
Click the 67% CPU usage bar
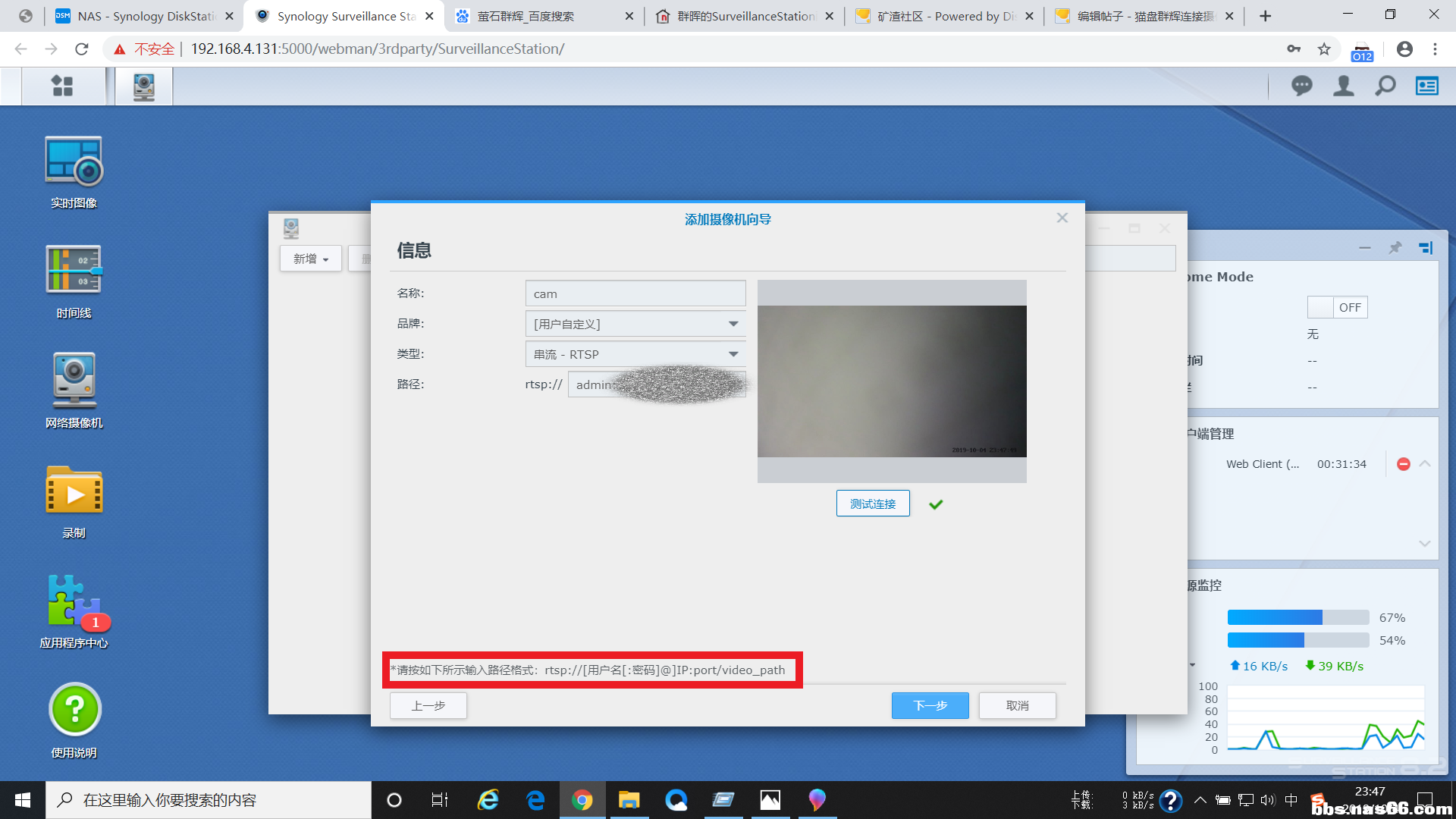tap(1298, 617)
